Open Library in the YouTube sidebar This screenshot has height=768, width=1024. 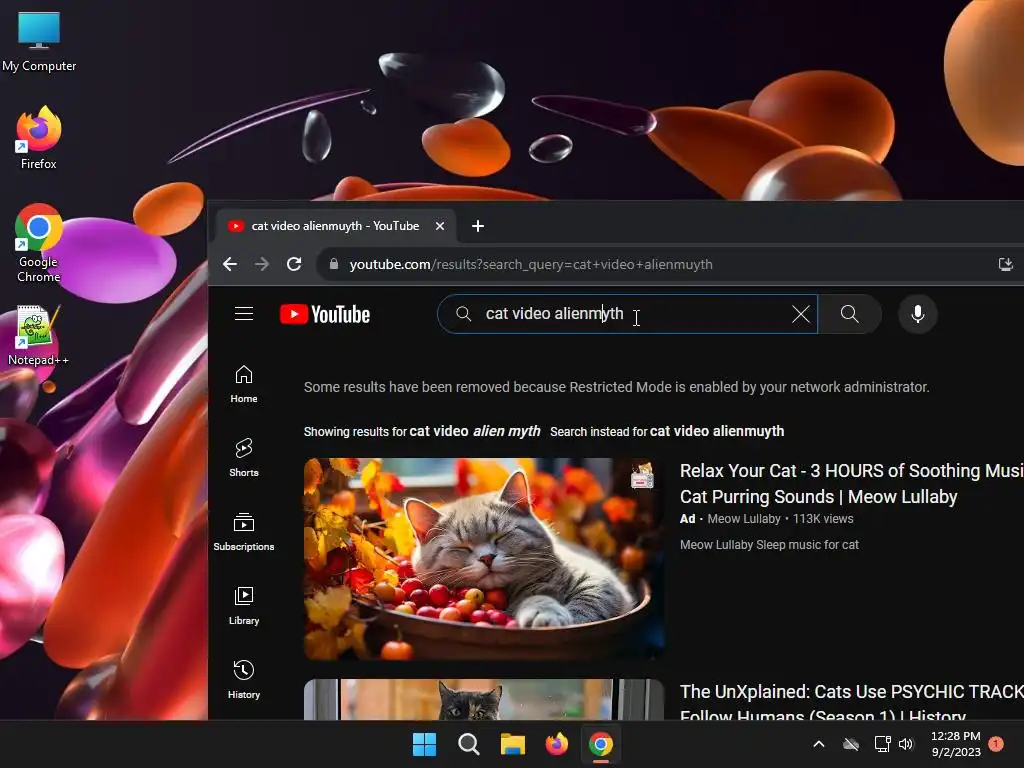(244, 606)
